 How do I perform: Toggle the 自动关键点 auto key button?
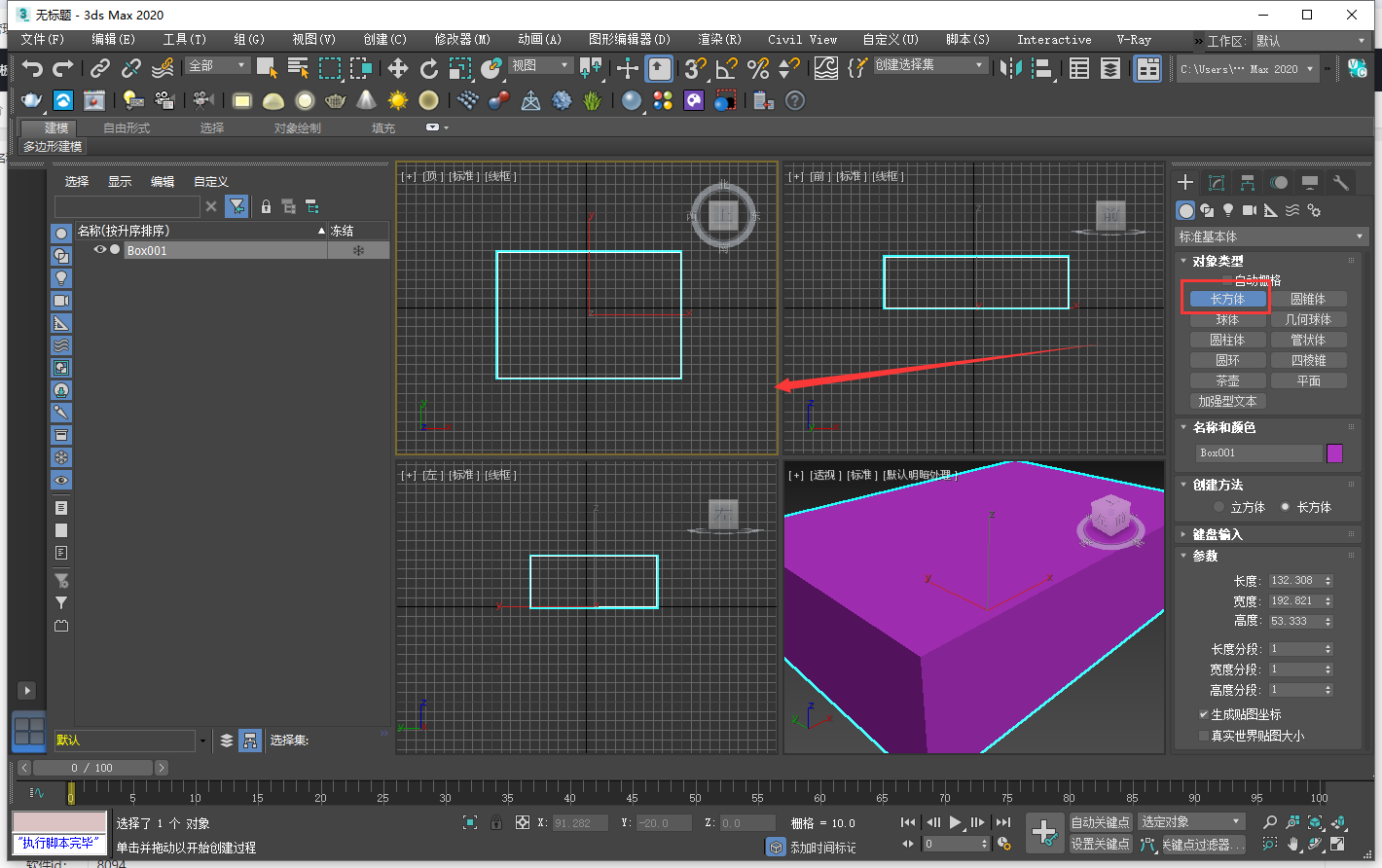click(x=1101, y=822)
